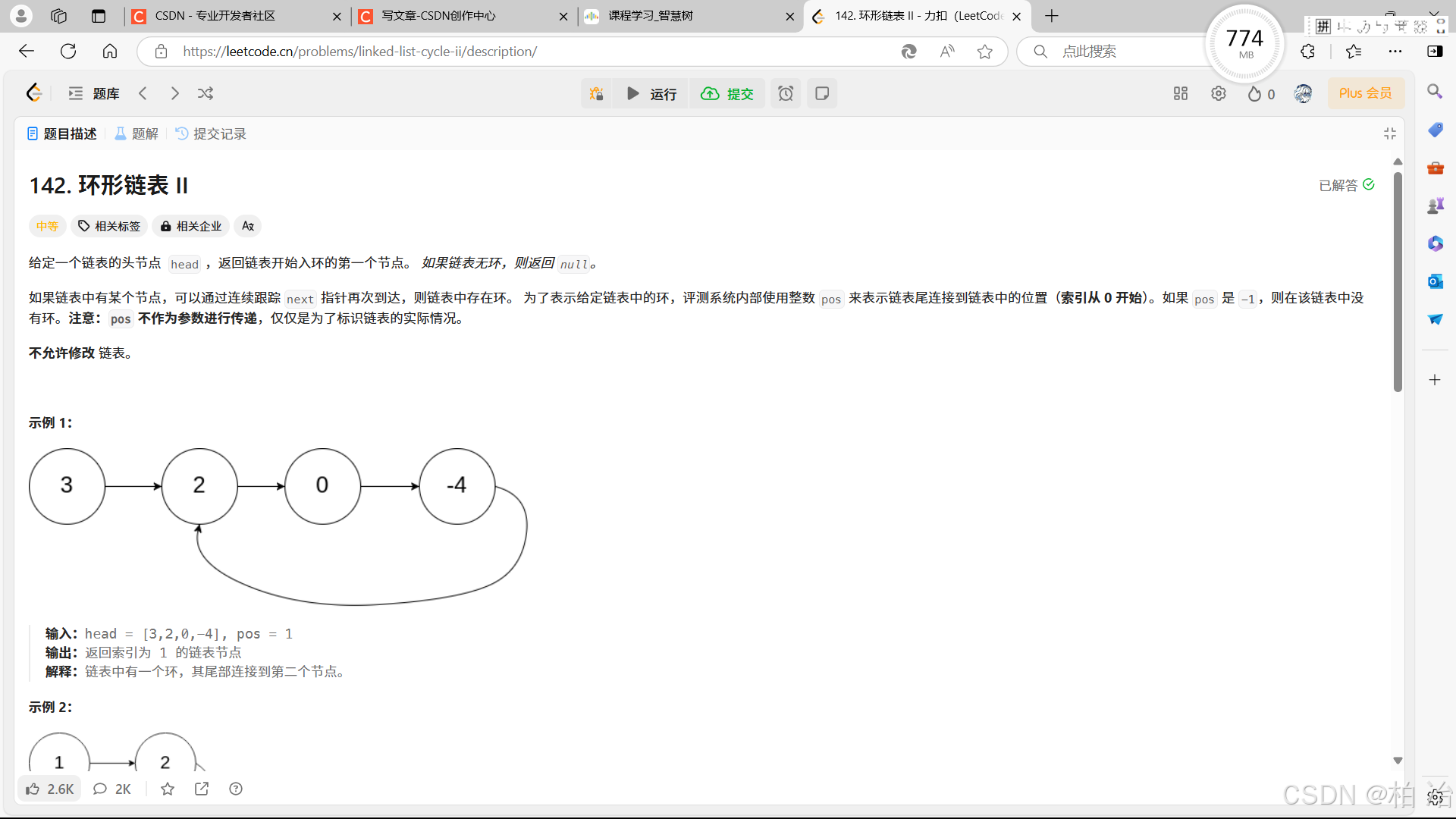Open the layout switcher grid icon
The height and width of the screenshot is (819, 1456).
[x=1180, y=93]
